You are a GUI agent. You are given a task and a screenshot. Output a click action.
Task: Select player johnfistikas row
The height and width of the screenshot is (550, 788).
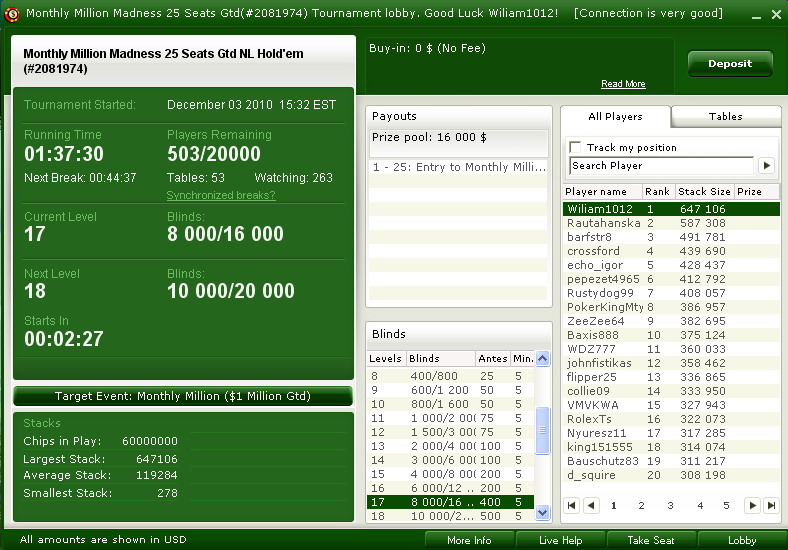(671, 363)
